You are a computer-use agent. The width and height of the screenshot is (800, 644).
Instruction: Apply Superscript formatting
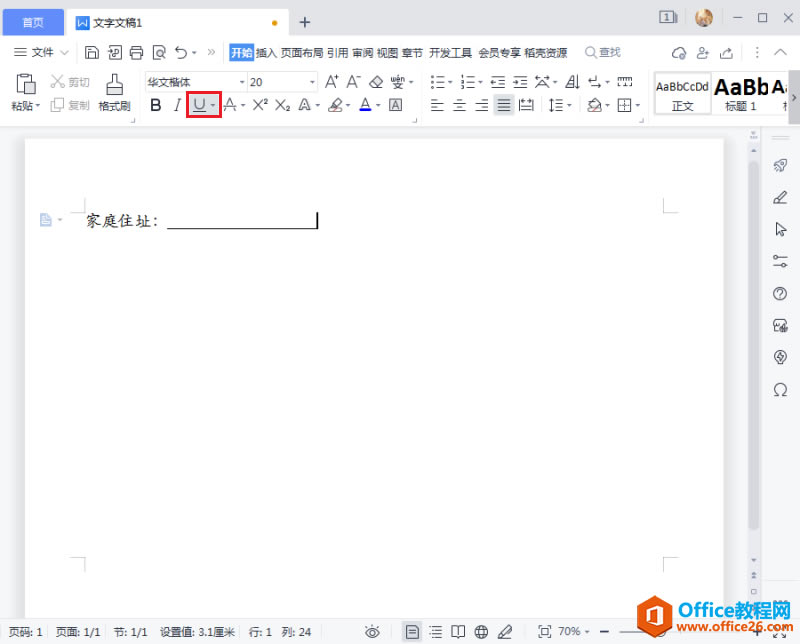[x=260, y=105]
